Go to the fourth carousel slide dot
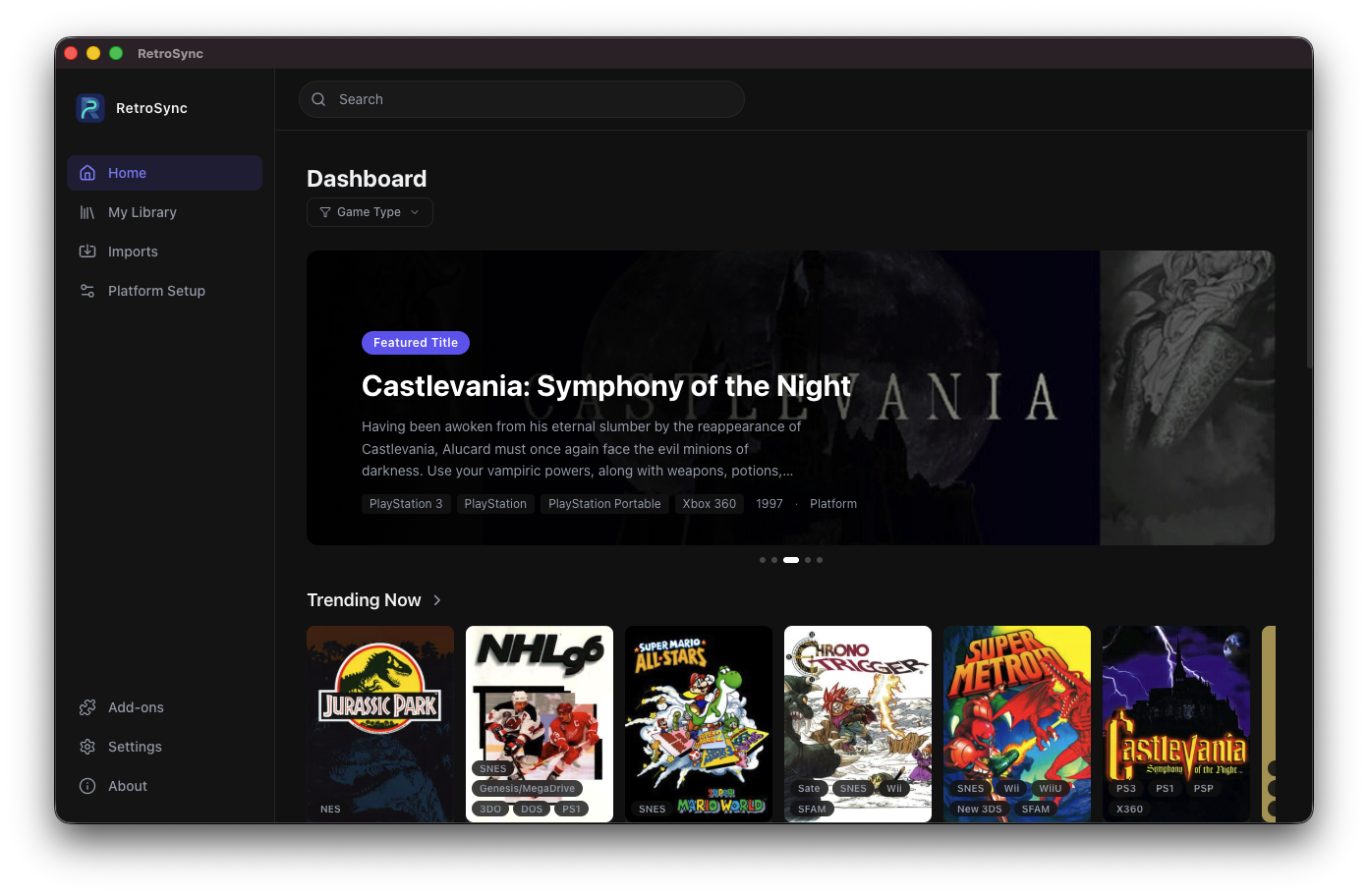This screenshot has width=1368, height=896. tap(808, 560)
